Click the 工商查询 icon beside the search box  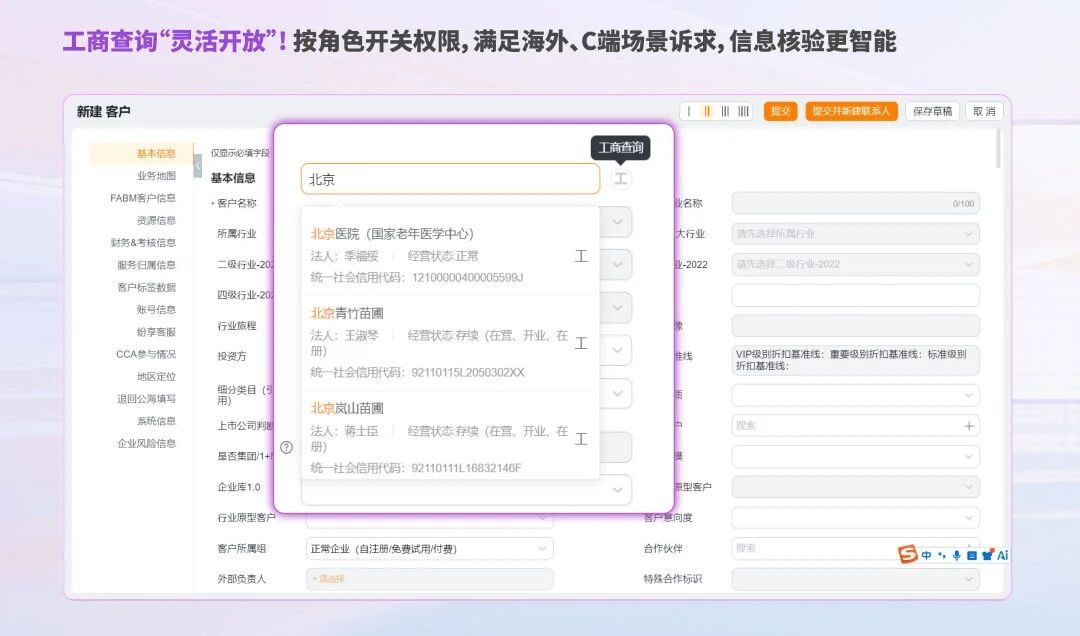coord(621,179)
